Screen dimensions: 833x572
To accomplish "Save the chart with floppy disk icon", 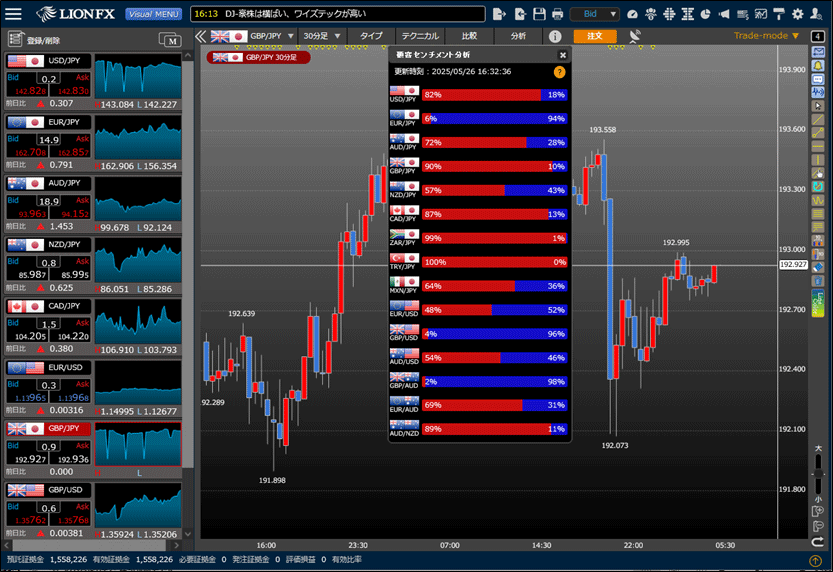I will [x=539, y=14].
